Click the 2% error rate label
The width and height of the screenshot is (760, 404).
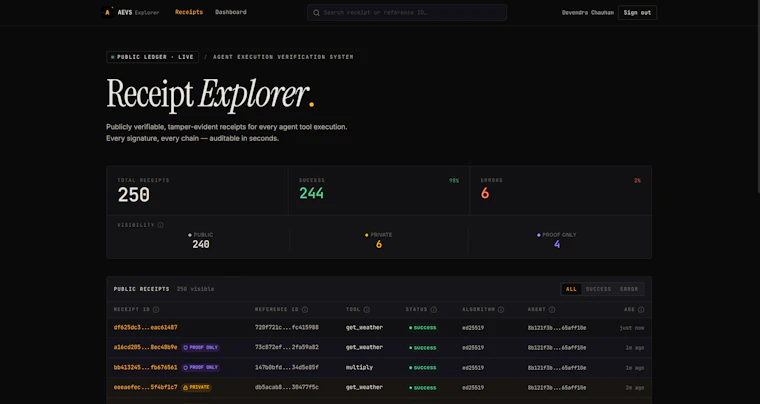pyautogui.click(x=637, y=181)
